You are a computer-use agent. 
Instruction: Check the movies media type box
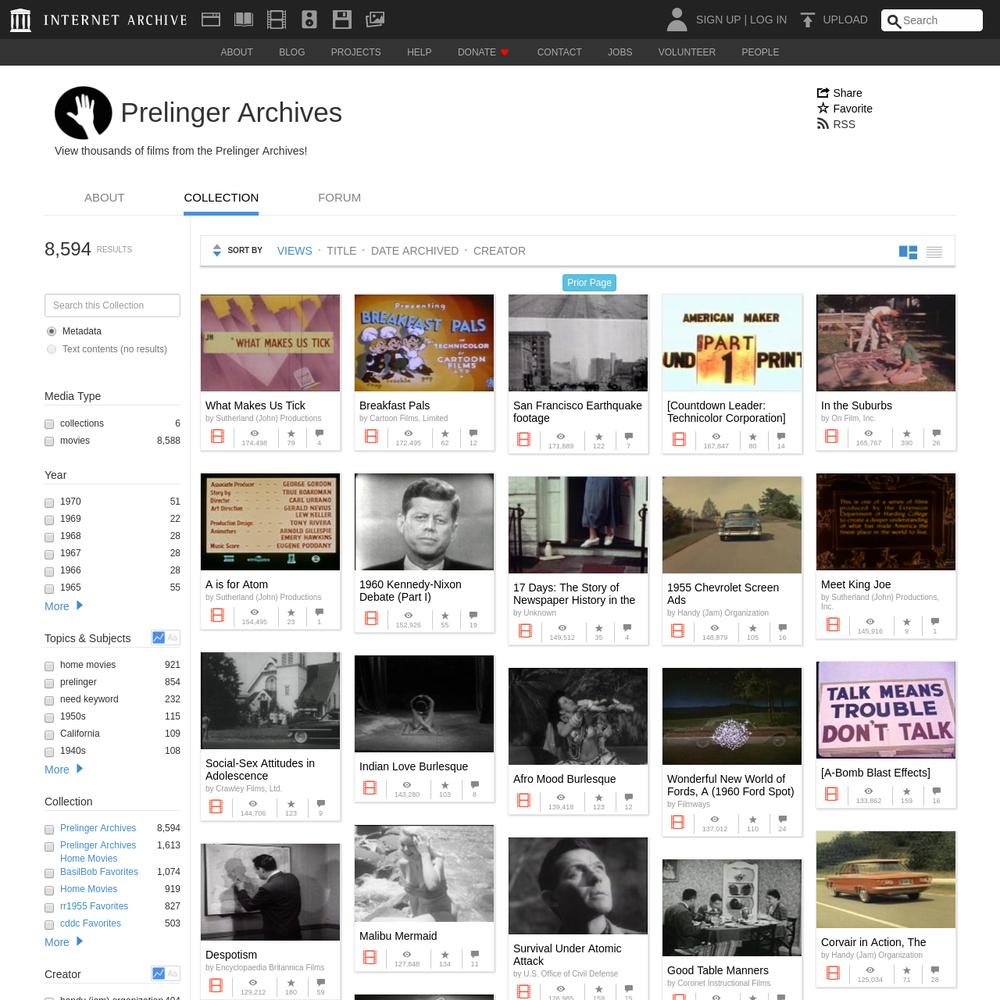click(49, 441)
